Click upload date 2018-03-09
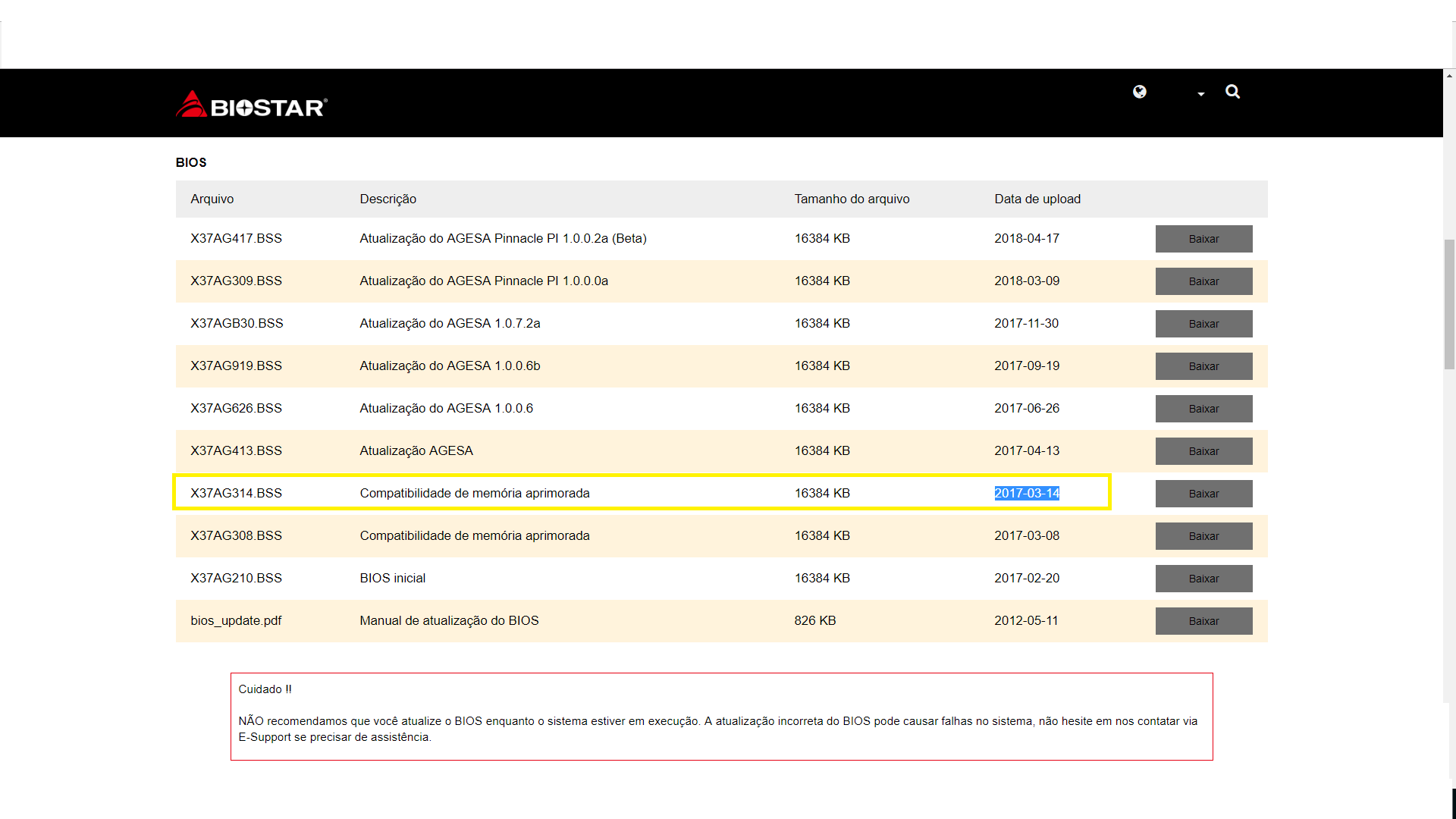This screenshot has height=819, width=1456. (x=1027, y=281)
